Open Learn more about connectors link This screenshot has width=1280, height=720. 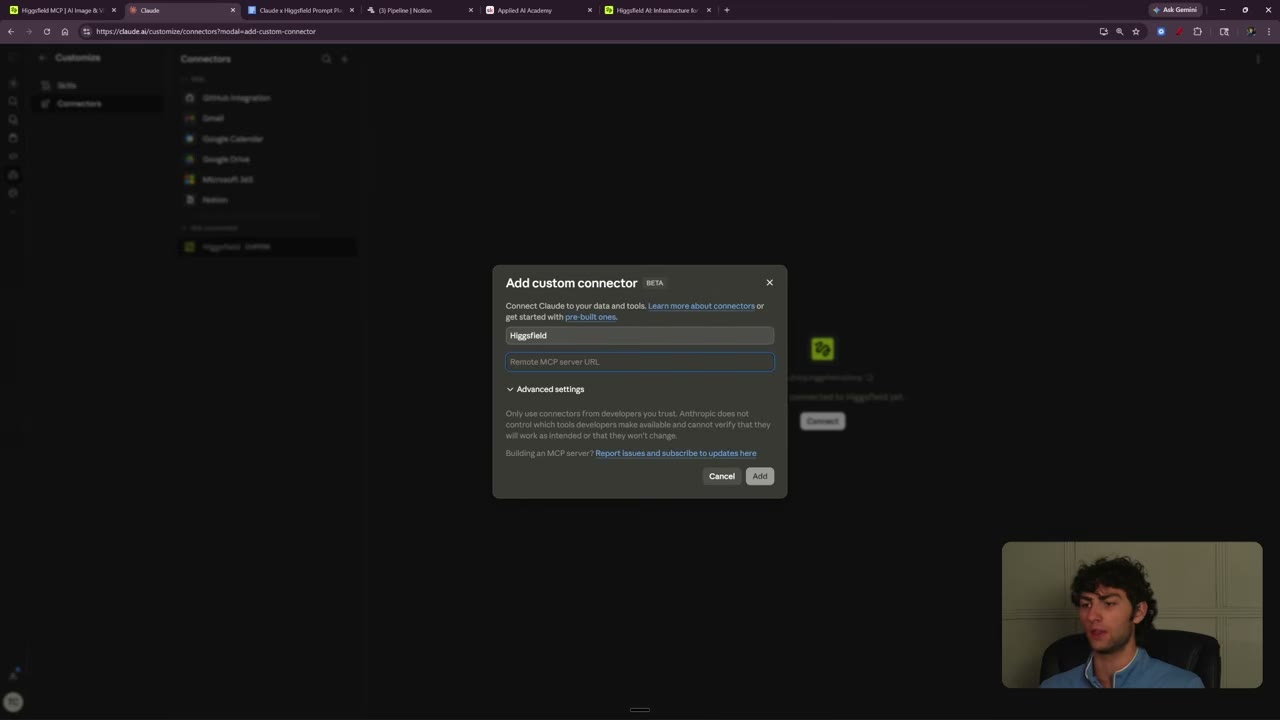(701, 306)
